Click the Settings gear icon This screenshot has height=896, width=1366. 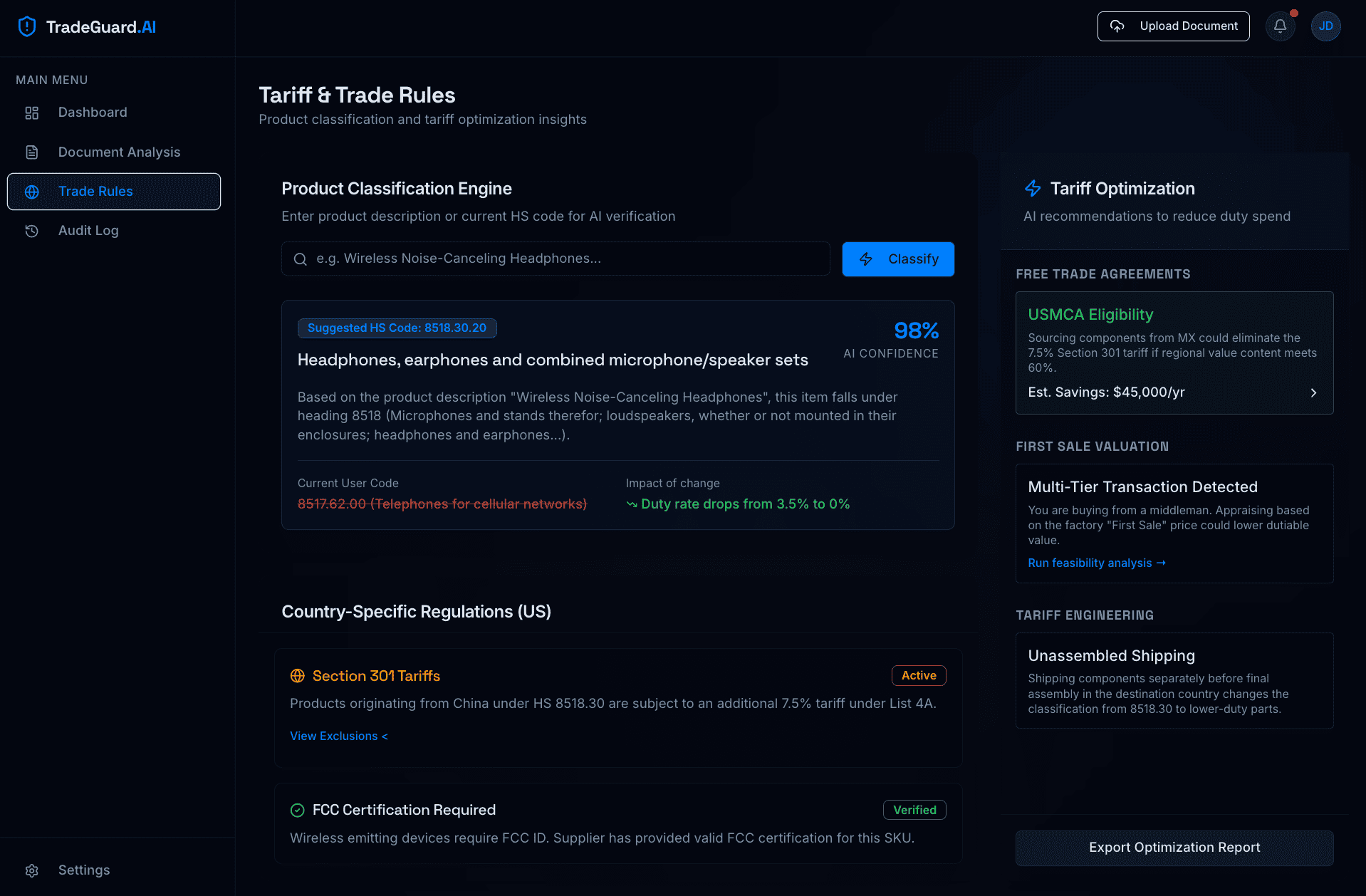coord(32,870)
